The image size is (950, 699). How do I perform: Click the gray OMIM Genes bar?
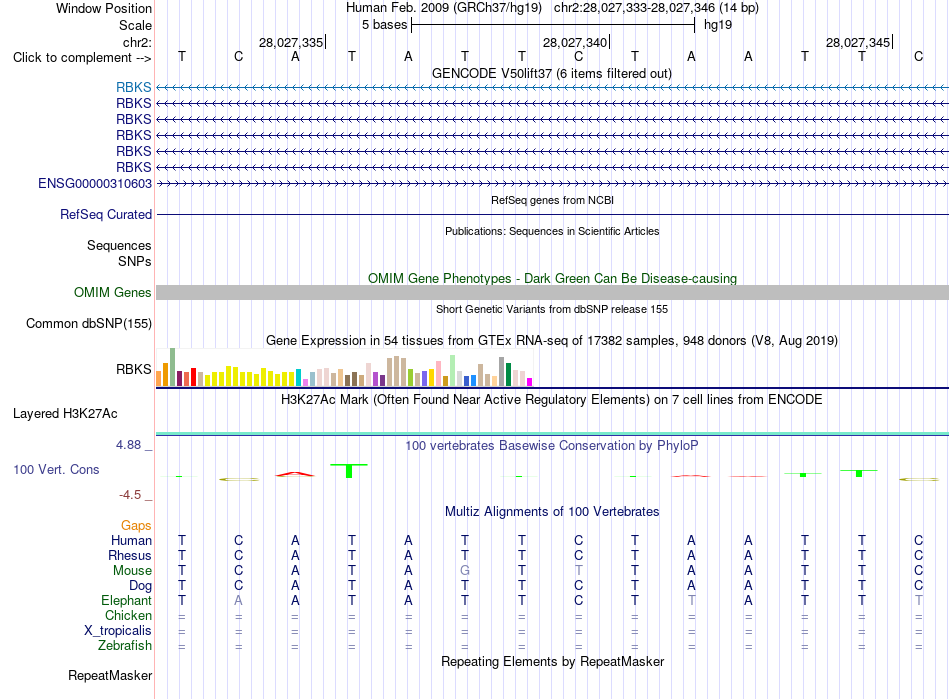pos(552,293)
